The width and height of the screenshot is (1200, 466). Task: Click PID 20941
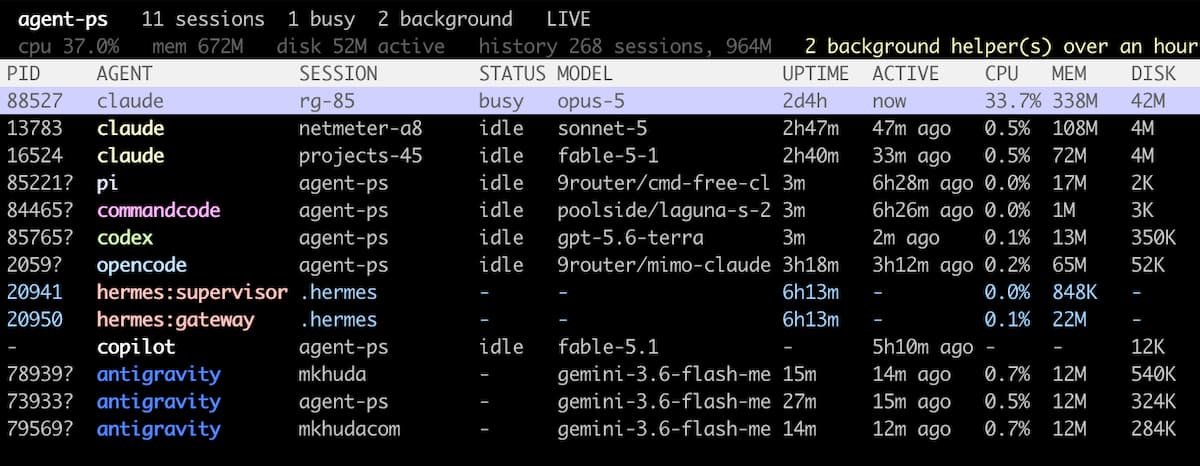click(35, 292)
